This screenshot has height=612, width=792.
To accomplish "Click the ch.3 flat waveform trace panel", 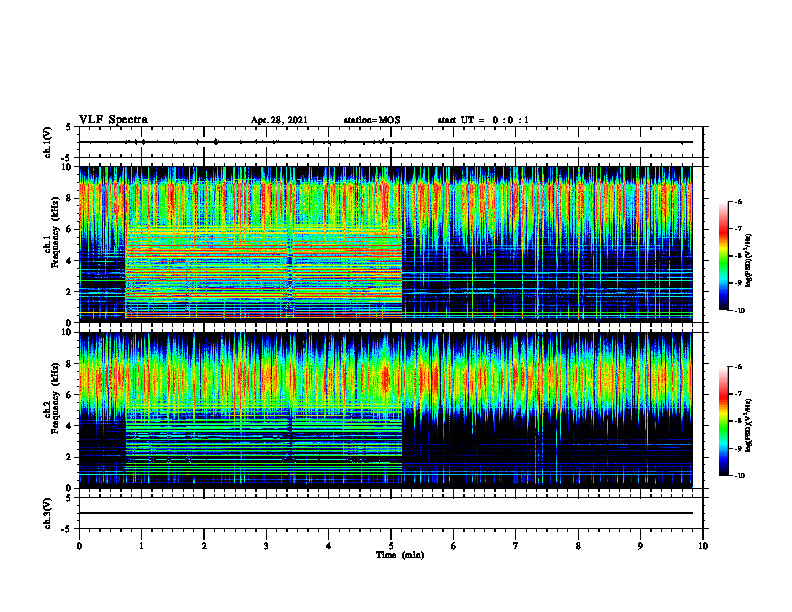I will tap(390, 513).
